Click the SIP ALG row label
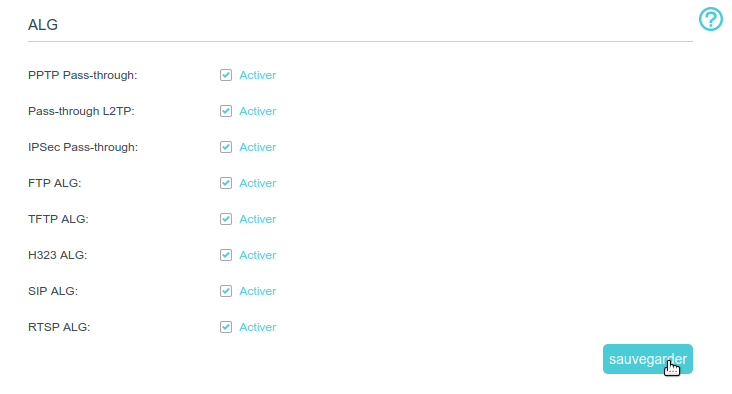This screenshot has width=732, height=394. click(x=53, y=291)
